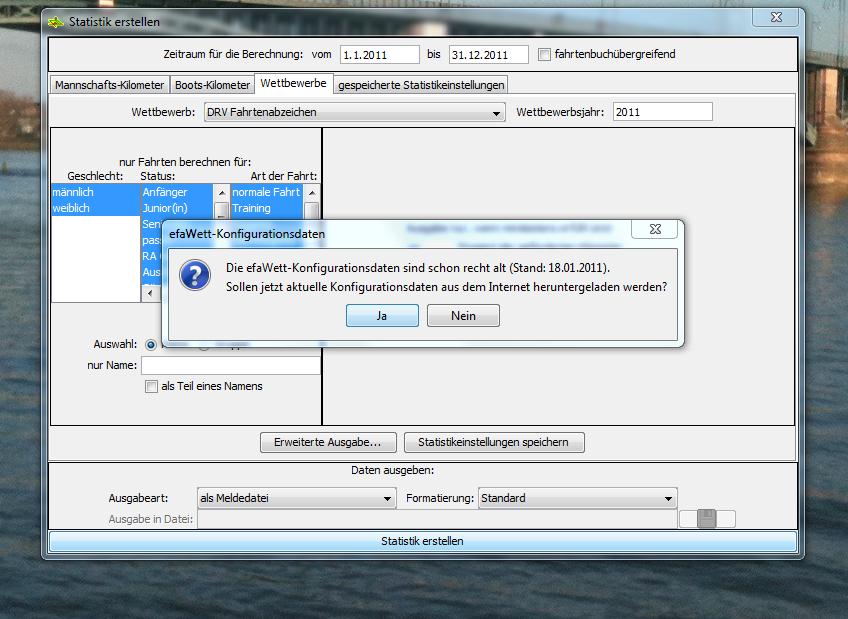848x619 pixels.
Task: Open the Wettbewerb dropdown list
Action: coord(497,113)
